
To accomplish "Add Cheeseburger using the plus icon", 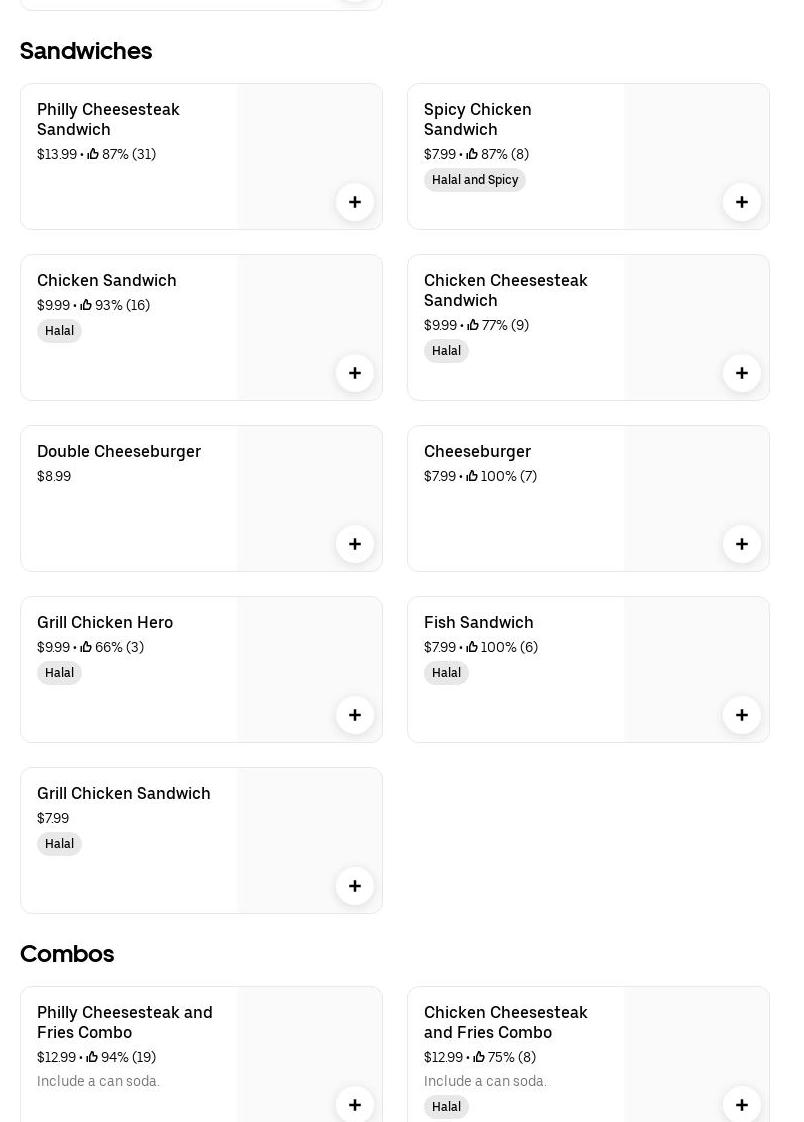I will point(742,544).
